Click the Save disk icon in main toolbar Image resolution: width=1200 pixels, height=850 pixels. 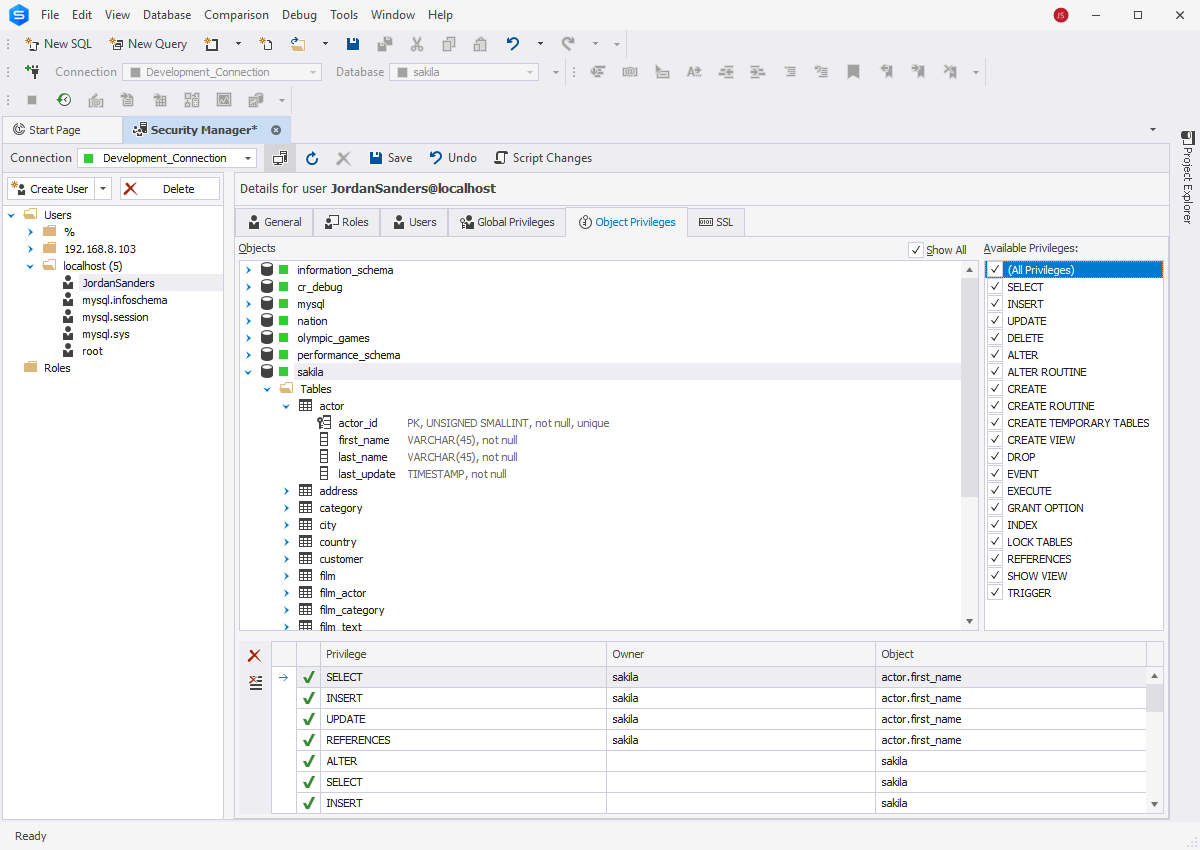coord(353,44)
